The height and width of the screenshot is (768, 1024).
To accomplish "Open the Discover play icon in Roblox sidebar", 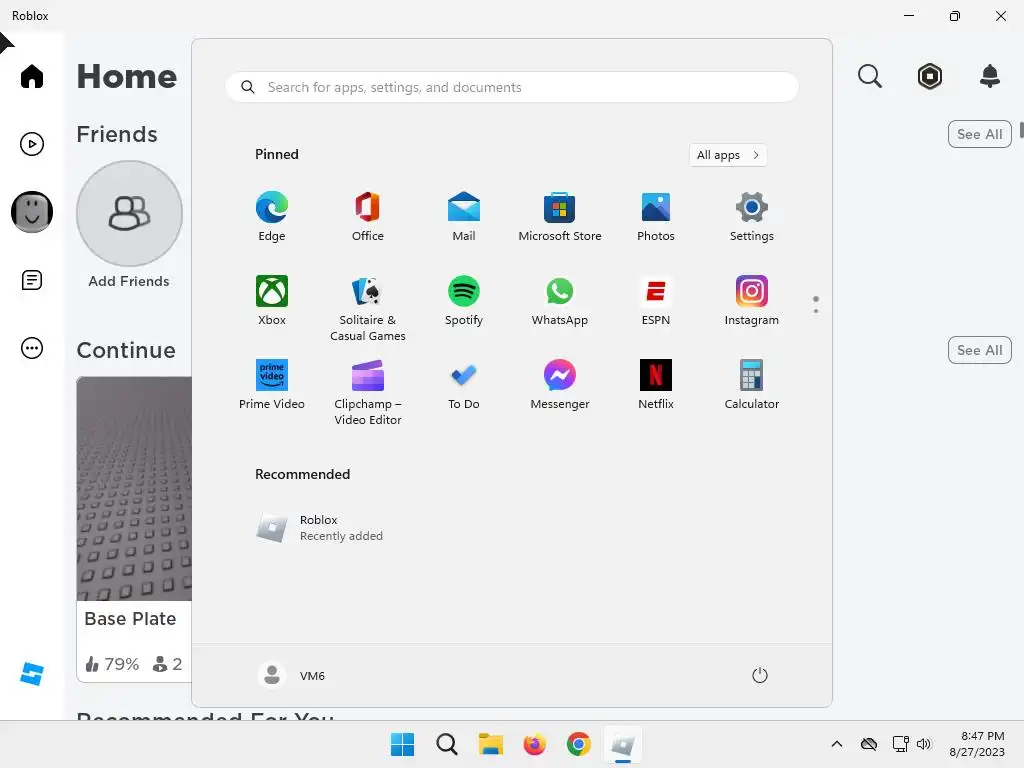I will click(31, 144).
